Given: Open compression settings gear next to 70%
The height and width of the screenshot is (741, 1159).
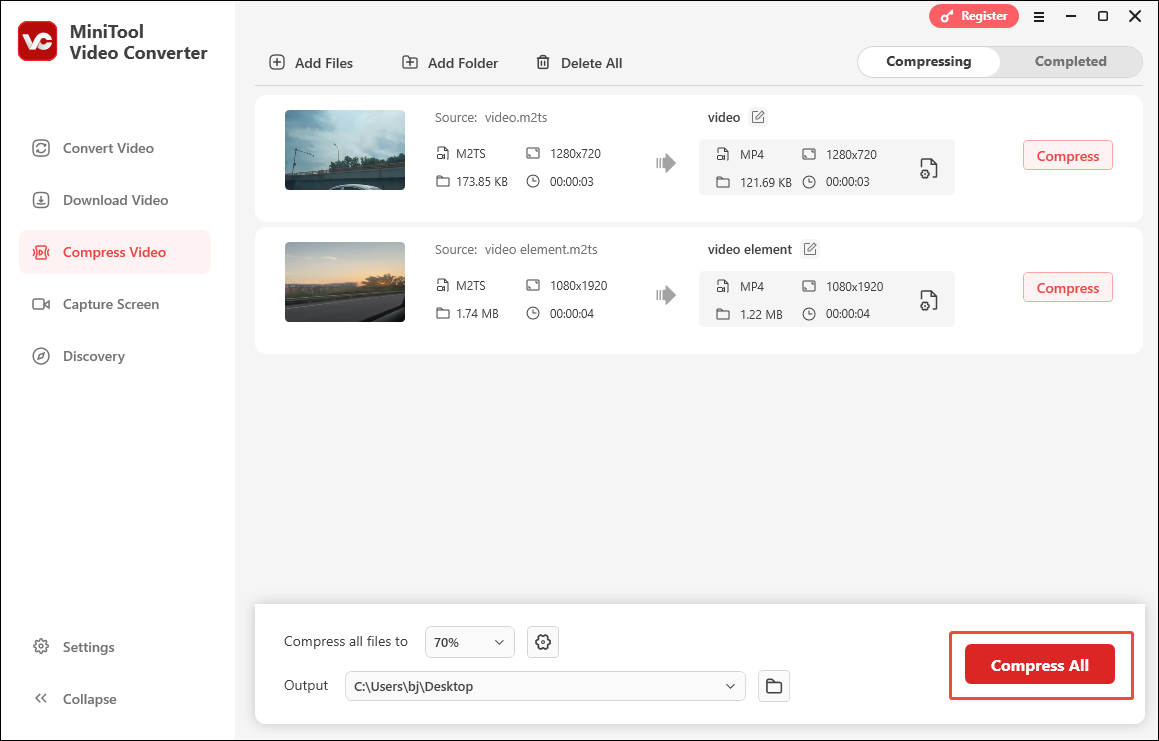Looking at the screenshot, I should coord(543,641).
